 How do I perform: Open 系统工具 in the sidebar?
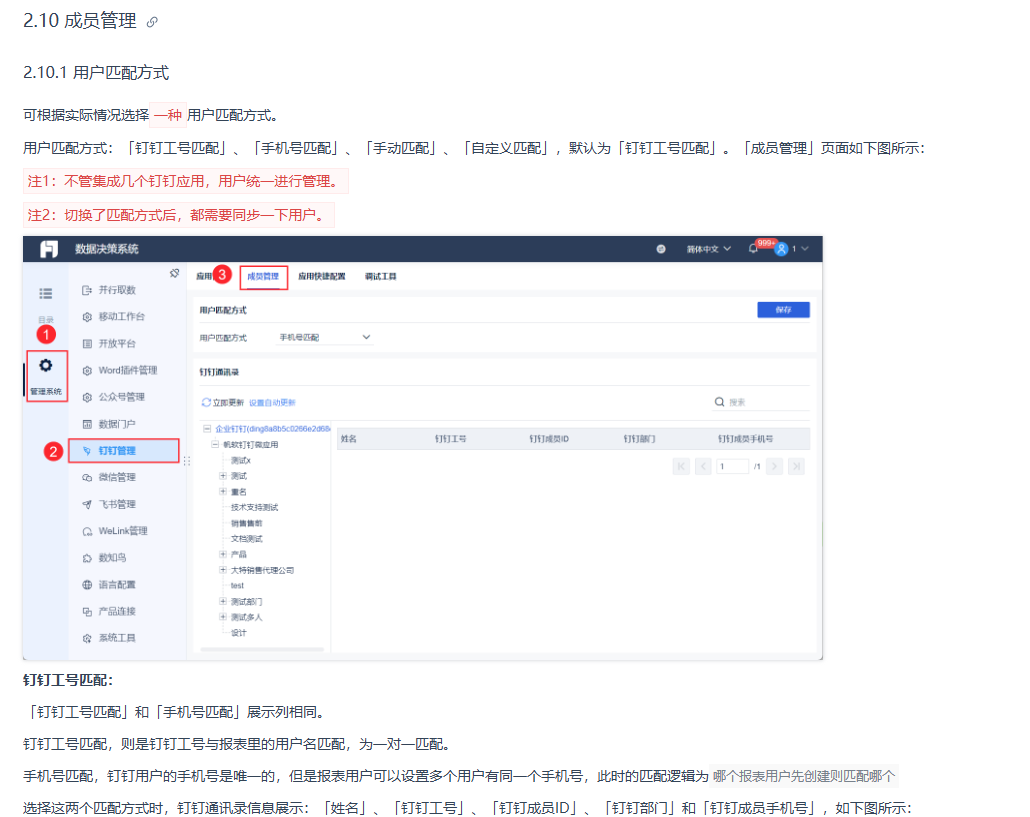[117, 638]
